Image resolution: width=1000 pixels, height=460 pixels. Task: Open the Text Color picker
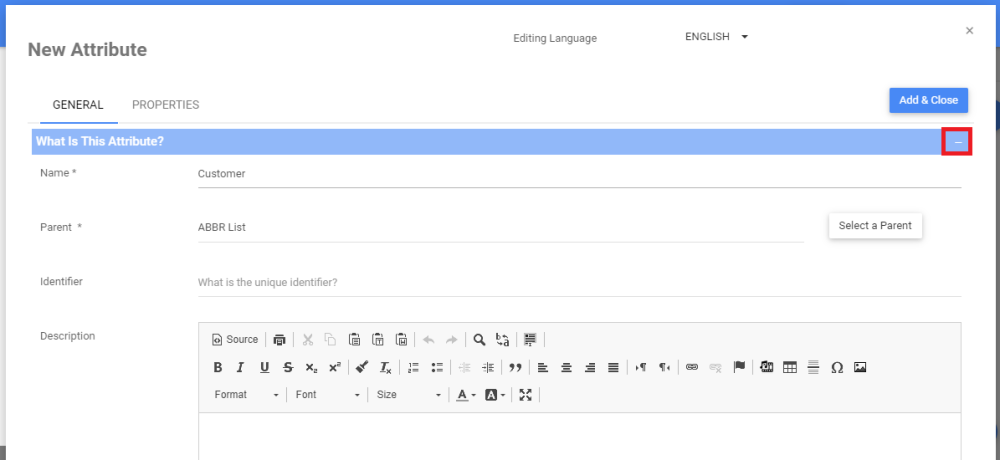466,395
